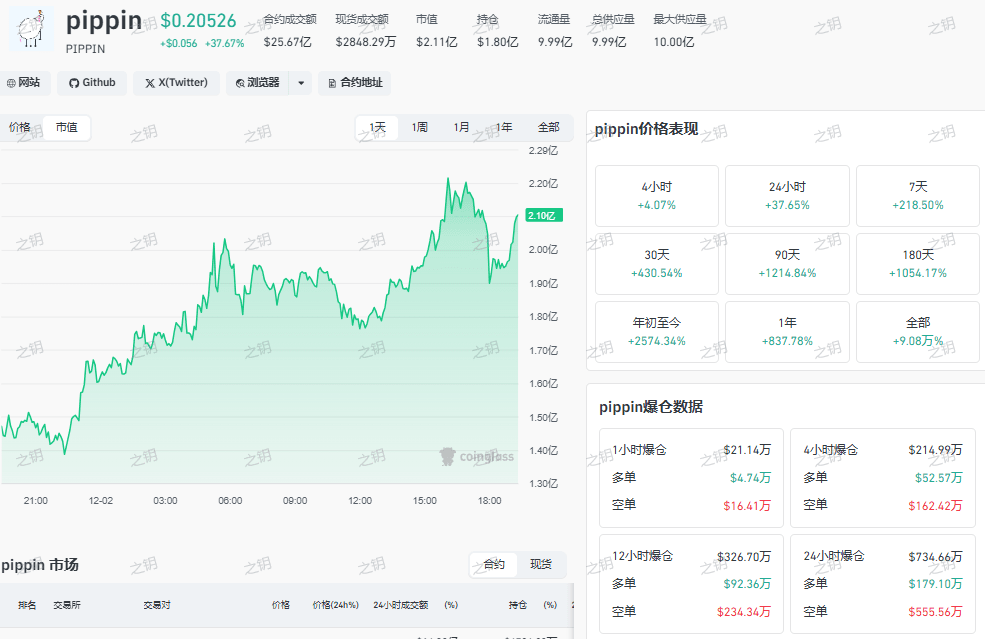985x639 pixels.
Task: Click the pippin token logo image
Action: pos(32,29)
